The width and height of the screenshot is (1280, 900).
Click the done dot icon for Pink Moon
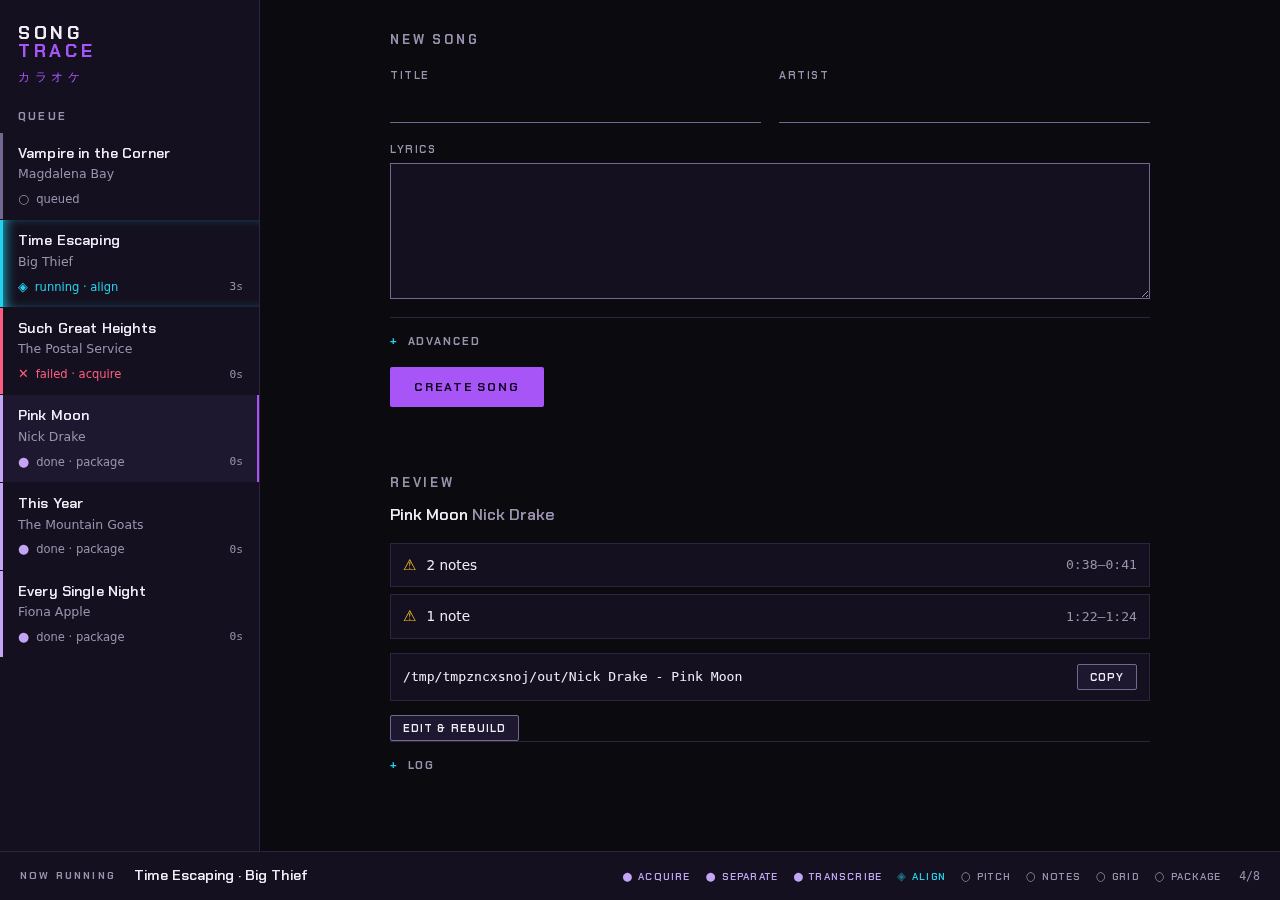(x=24, y=462)
